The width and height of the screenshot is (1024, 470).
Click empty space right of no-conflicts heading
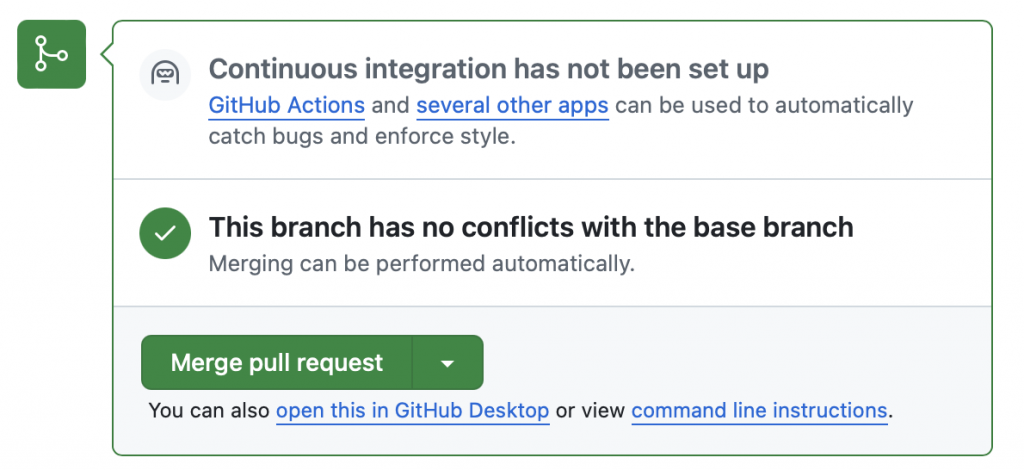[x=921, y=228]
